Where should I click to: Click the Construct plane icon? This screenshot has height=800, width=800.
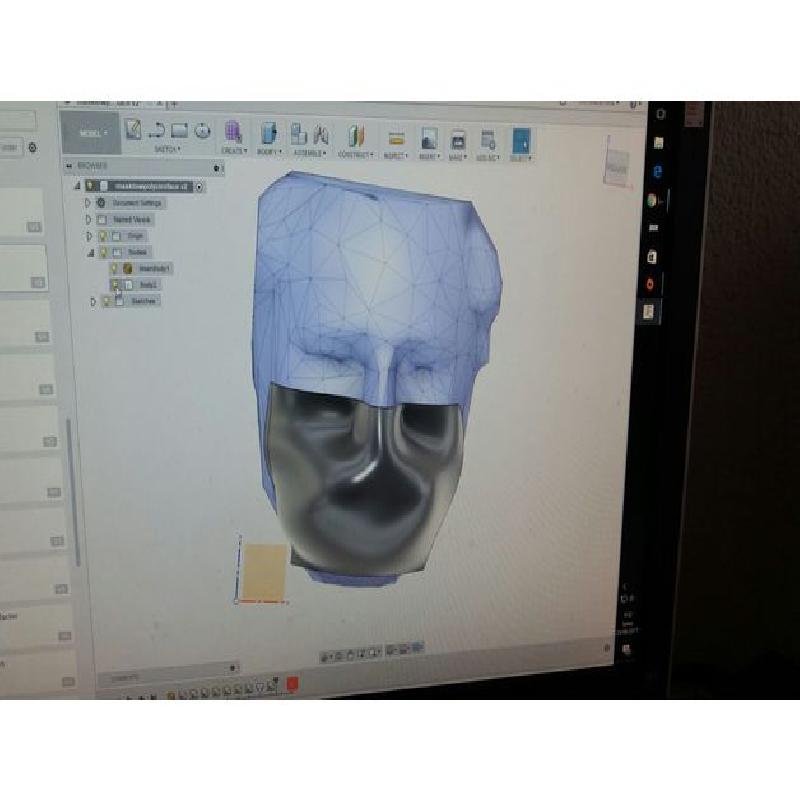pyautogui.click(x=355, y=135)
